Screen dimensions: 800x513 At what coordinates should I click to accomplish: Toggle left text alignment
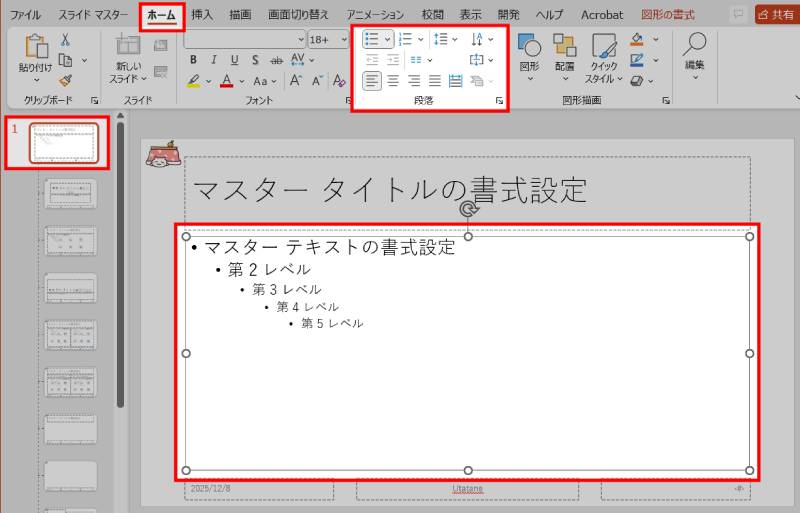[x=372, y=81]
